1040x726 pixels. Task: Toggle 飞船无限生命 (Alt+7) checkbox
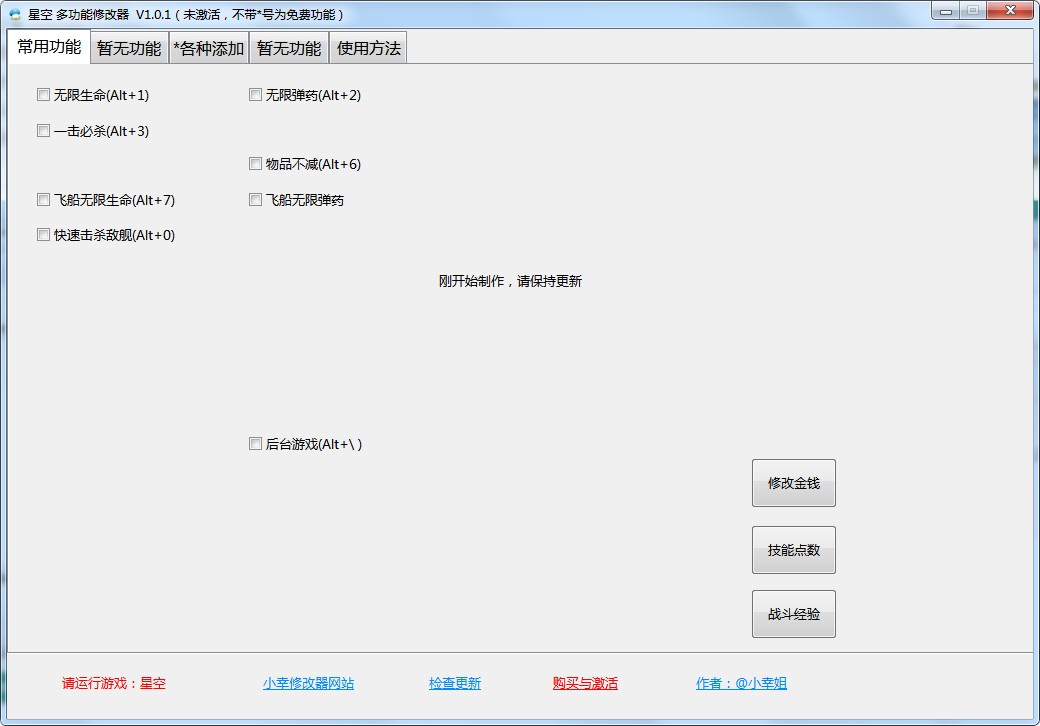click(x=43, y=199)
